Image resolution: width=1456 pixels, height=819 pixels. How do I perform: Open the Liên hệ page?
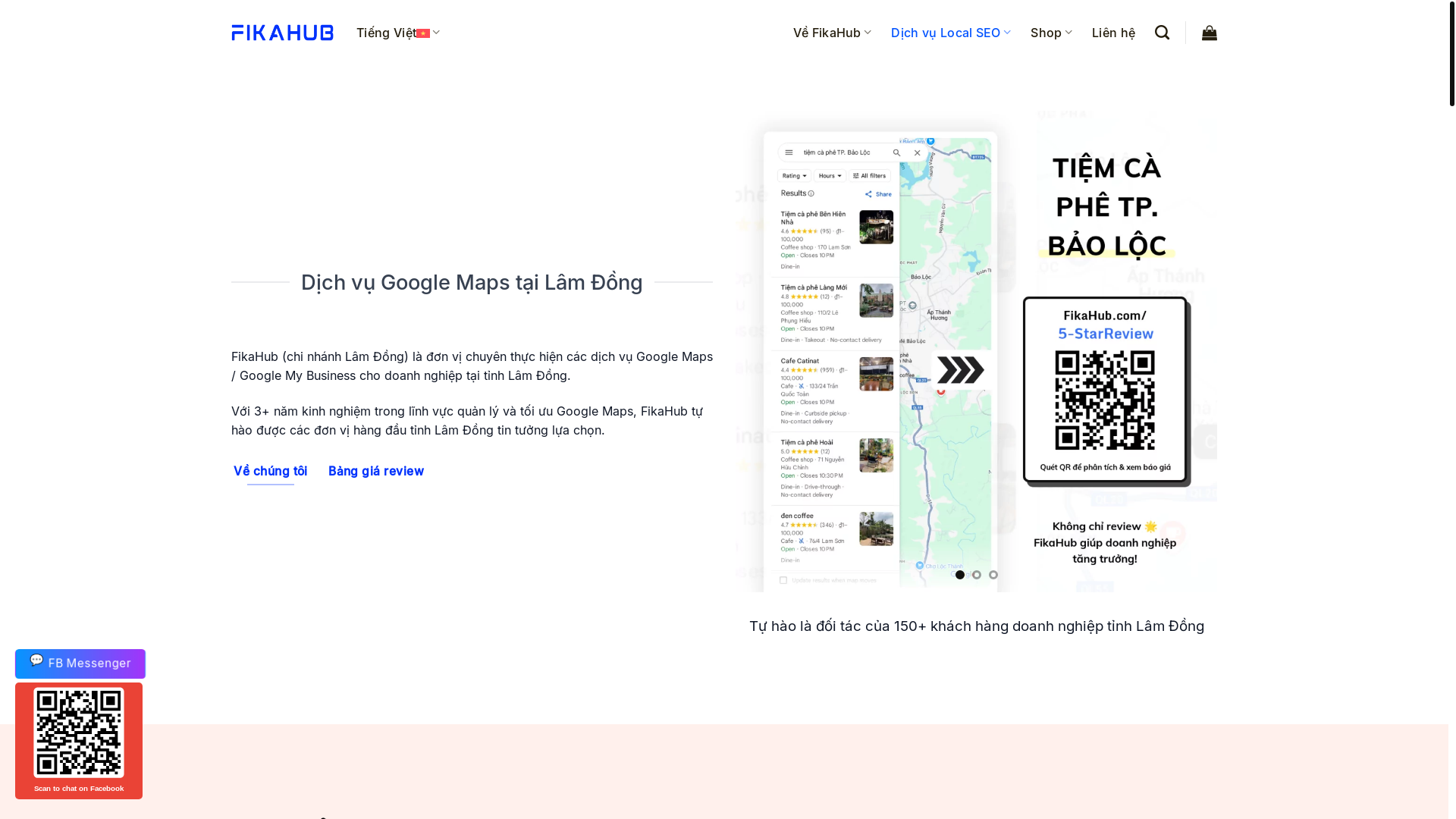tap(1113, 33)
